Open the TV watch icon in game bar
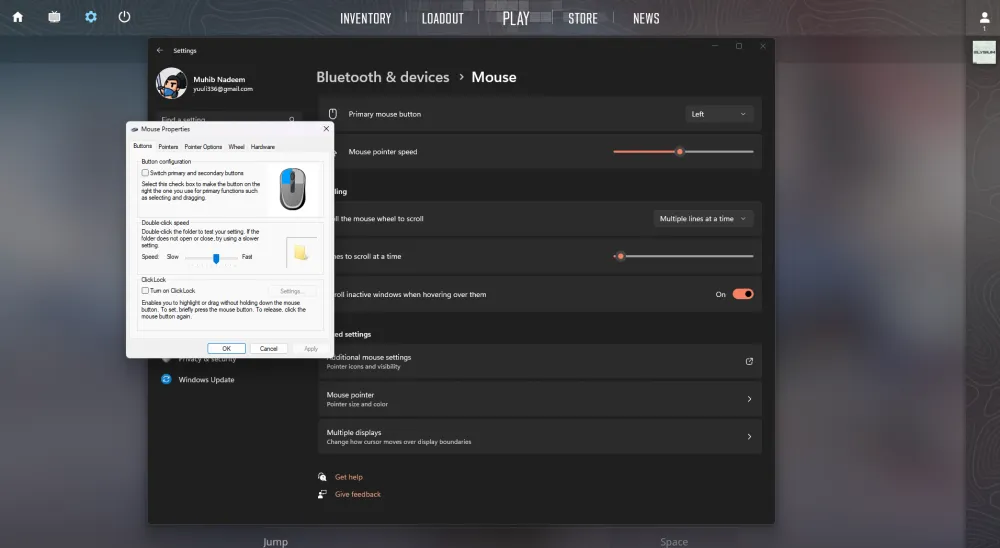The image size is (1000, 548). (x=54, y=17)
